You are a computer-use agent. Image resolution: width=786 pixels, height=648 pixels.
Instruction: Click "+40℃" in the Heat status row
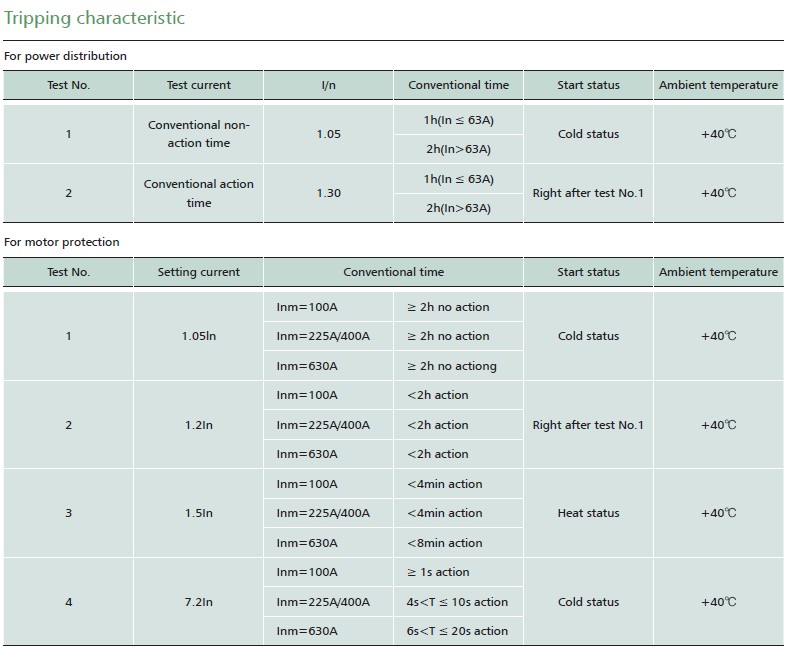click(718, 513)
